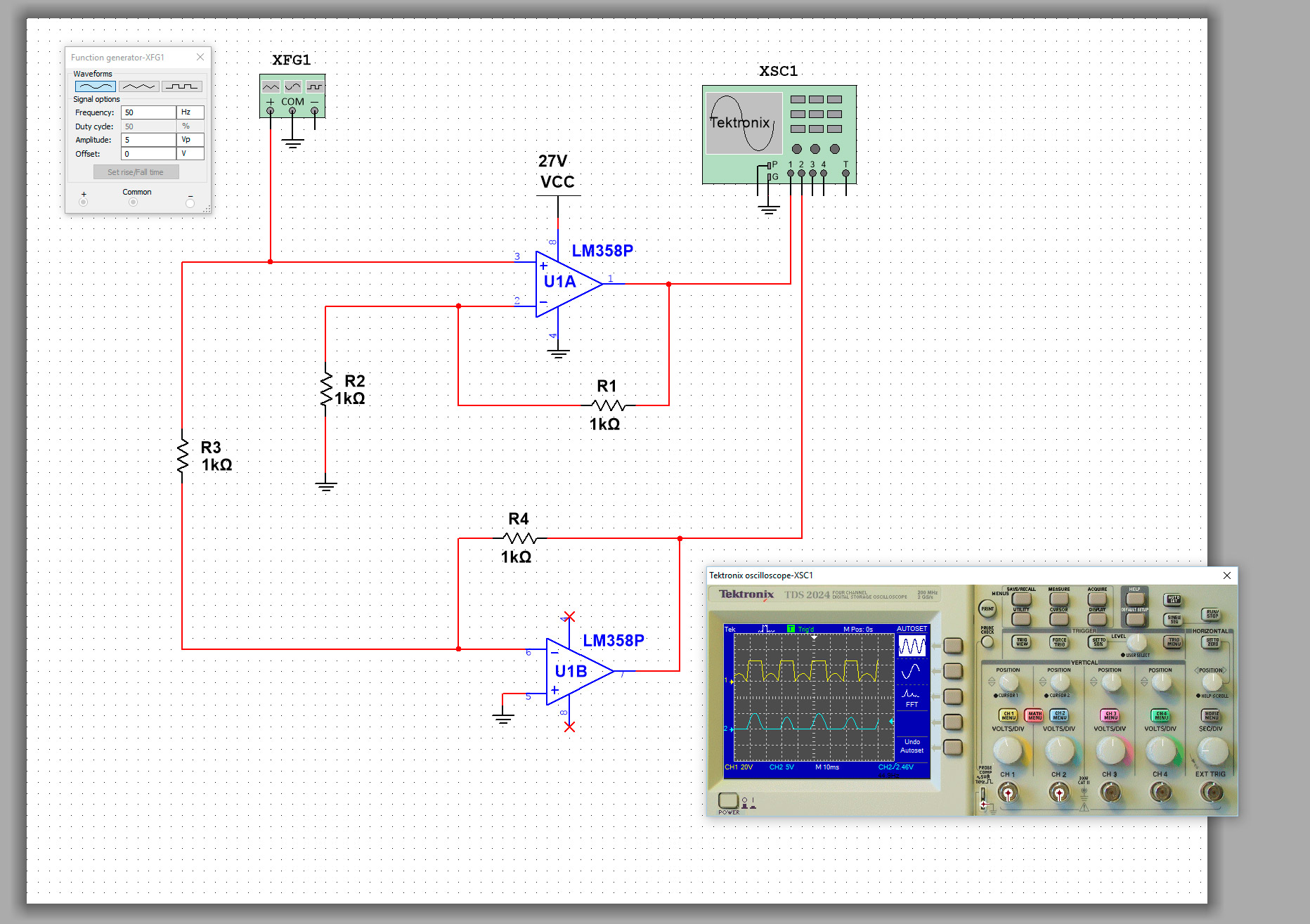Open the ACQUIRE menu on the oscilloscope
Image resolution: width=1310 pixels, height=924 pixels.
pyautogui.click(x=1097, y=599)
